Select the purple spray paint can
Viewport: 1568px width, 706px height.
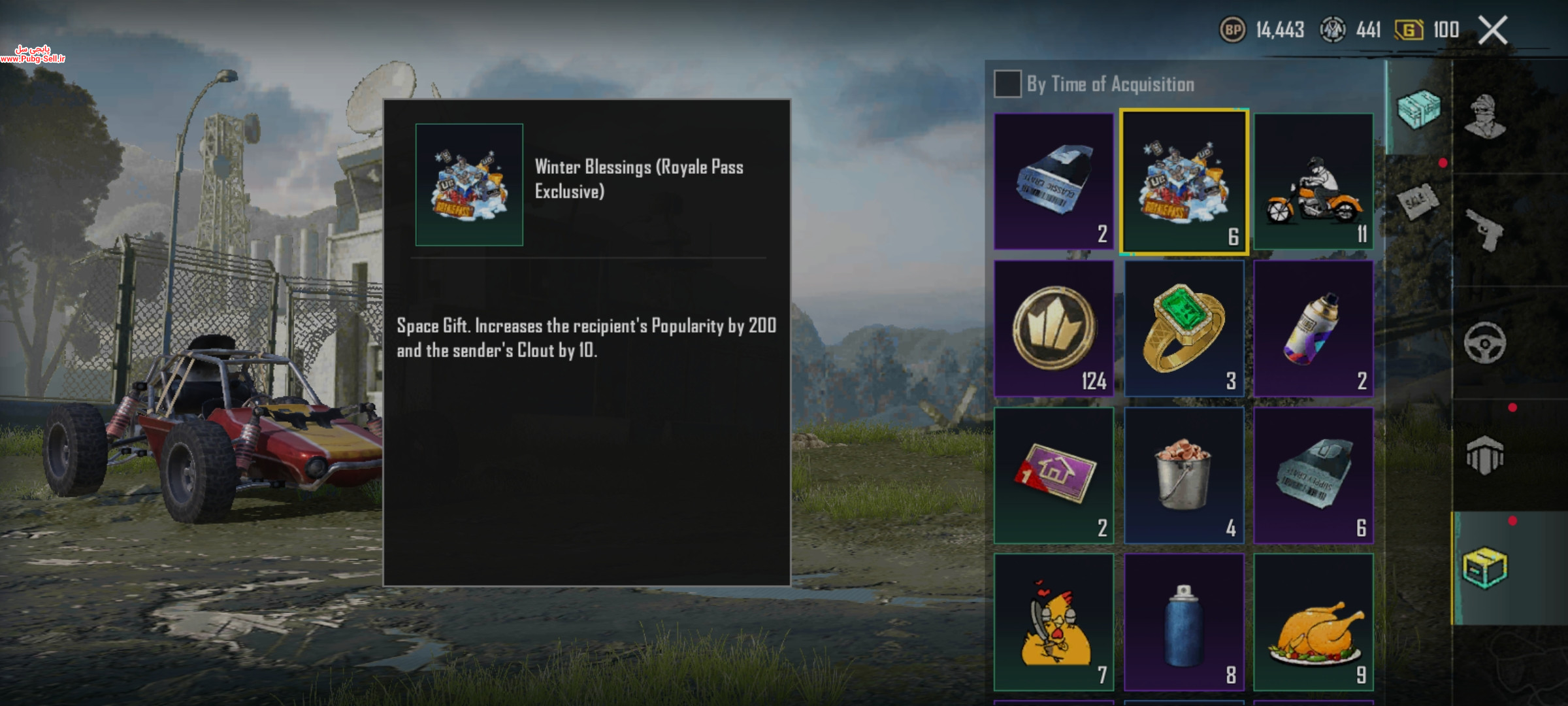[1313, 328]
